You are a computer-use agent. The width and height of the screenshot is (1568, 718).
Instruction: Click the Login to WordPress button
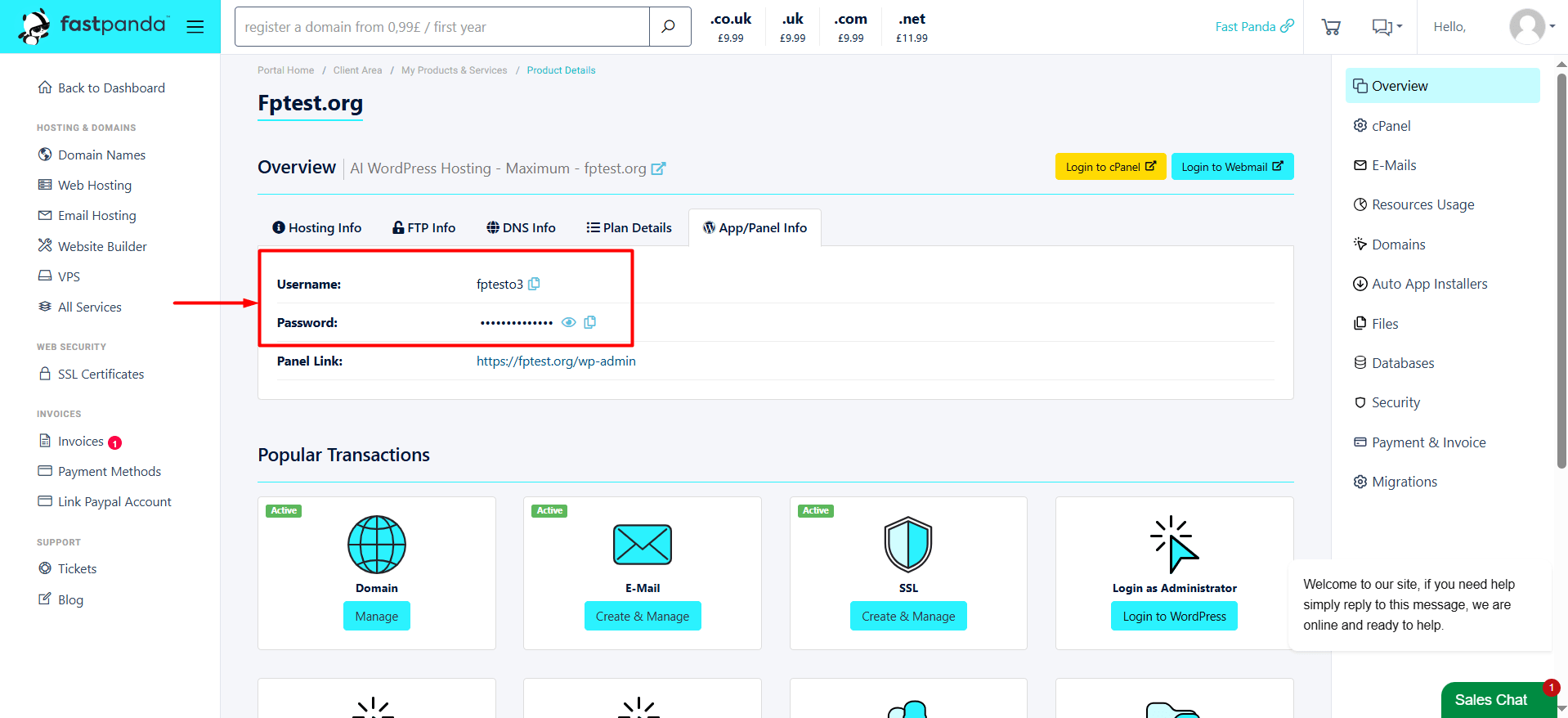point(1174,616)
